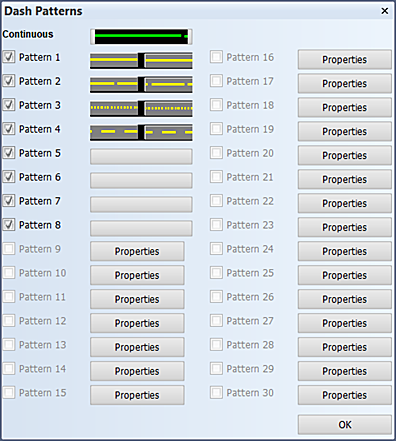Tick the Pattern 30 checkbox
Image resolution: width=396 pixels, height=441 pixels.
[216, 393]
